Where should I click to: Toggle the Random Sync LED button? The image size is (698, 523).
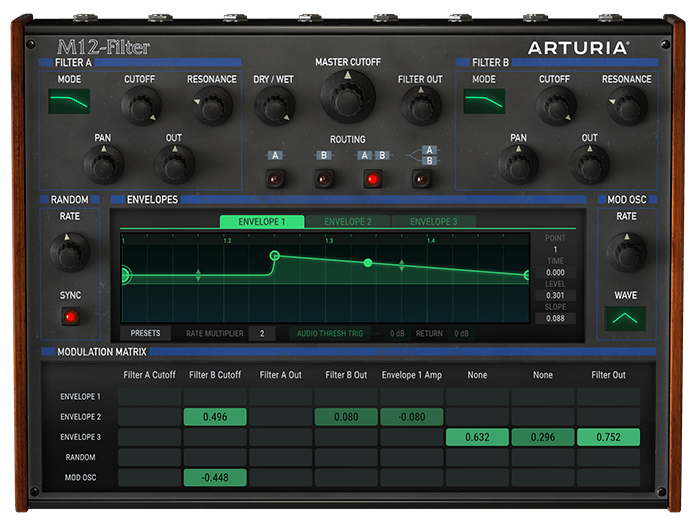(70, 316)
